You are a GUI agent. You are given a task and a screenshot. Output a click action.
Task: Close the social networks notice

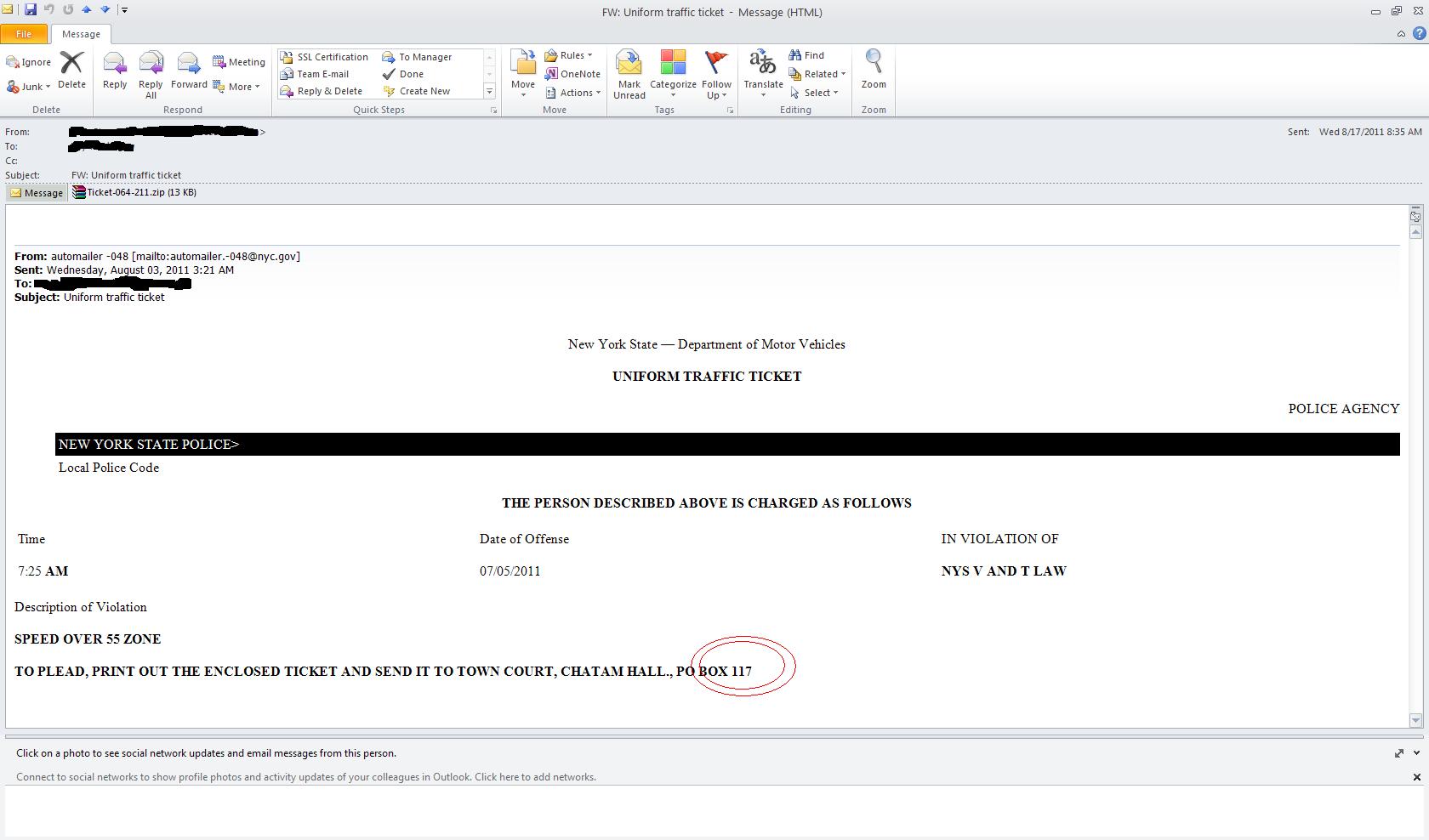pyautogui.click(x=1416, y=777)
